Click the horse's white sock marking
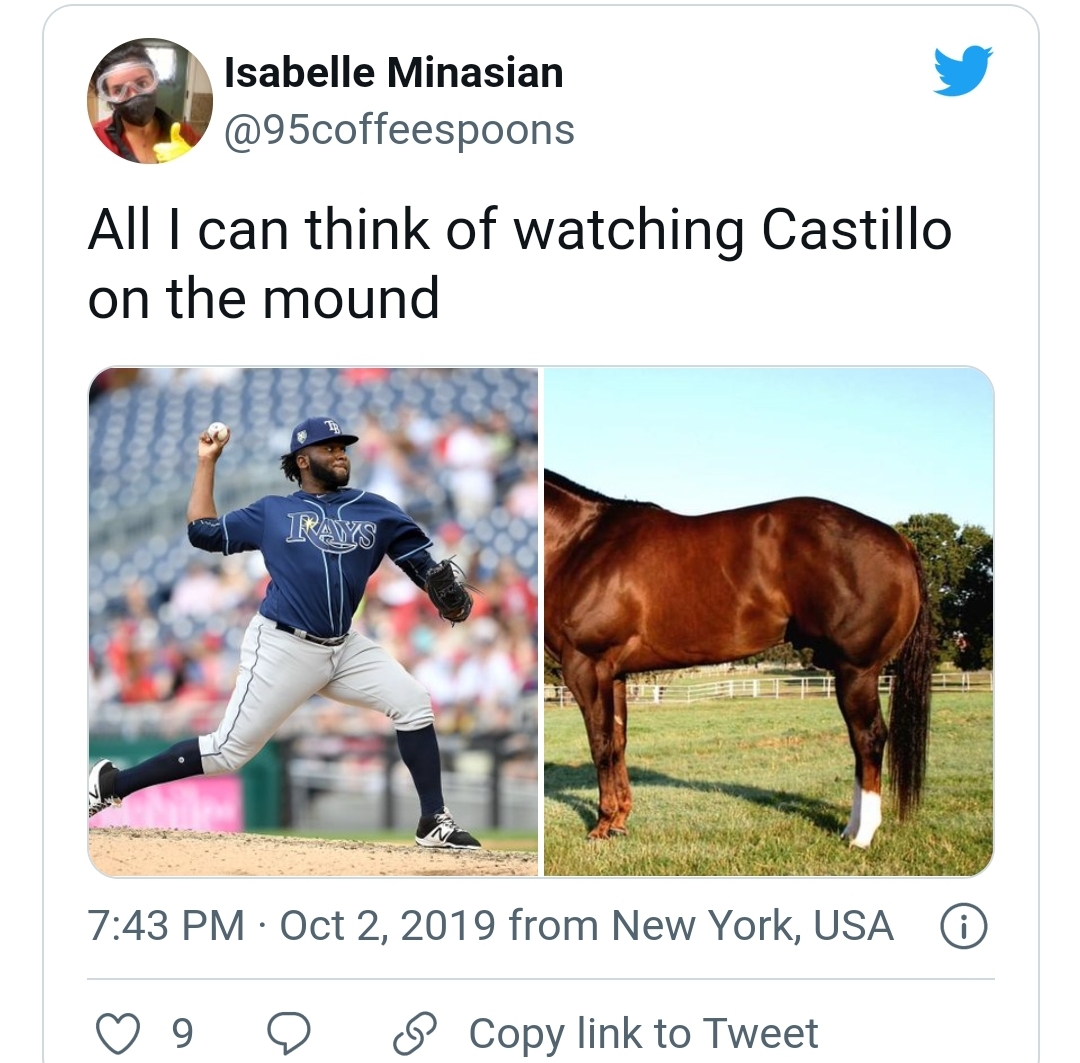Image resolution: width=1080 pixels, height=1063 pixels. click(863, 816)
